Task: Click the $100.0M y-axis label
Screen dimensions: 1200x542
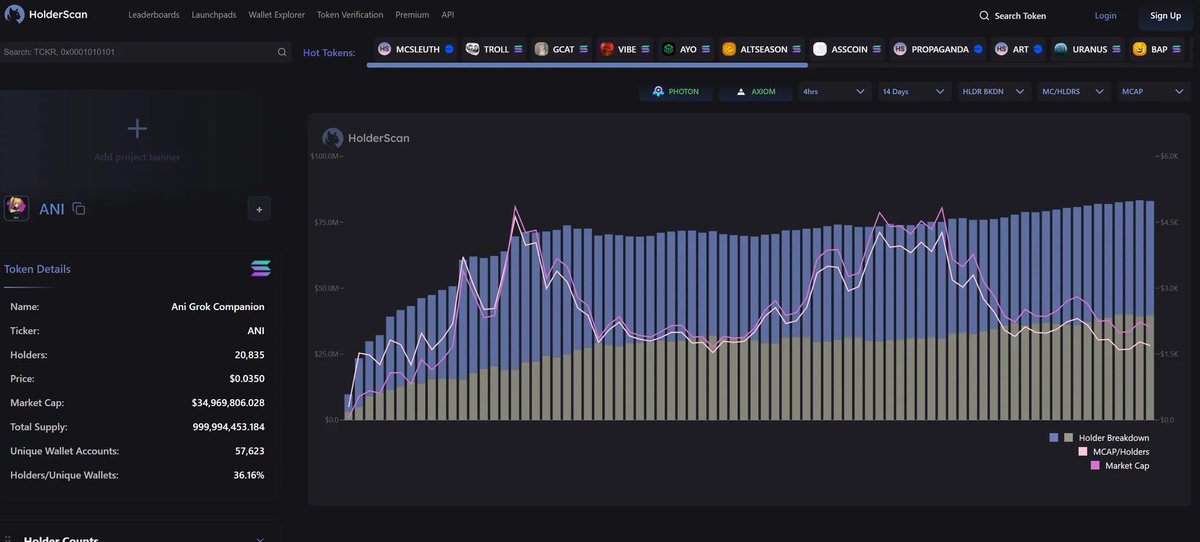Action: [x=326, y=156]
